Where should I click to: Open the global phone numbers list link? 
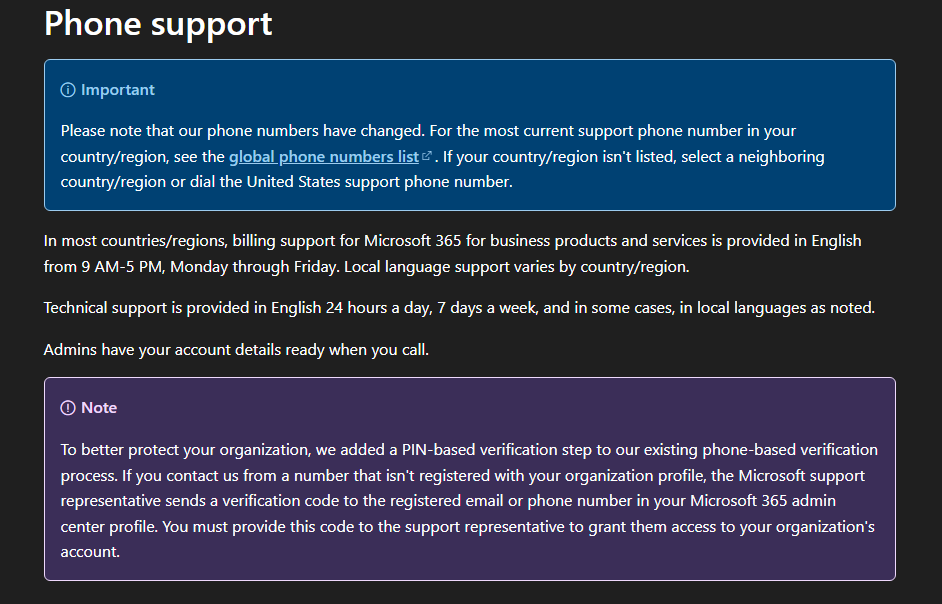click(323, 157)
